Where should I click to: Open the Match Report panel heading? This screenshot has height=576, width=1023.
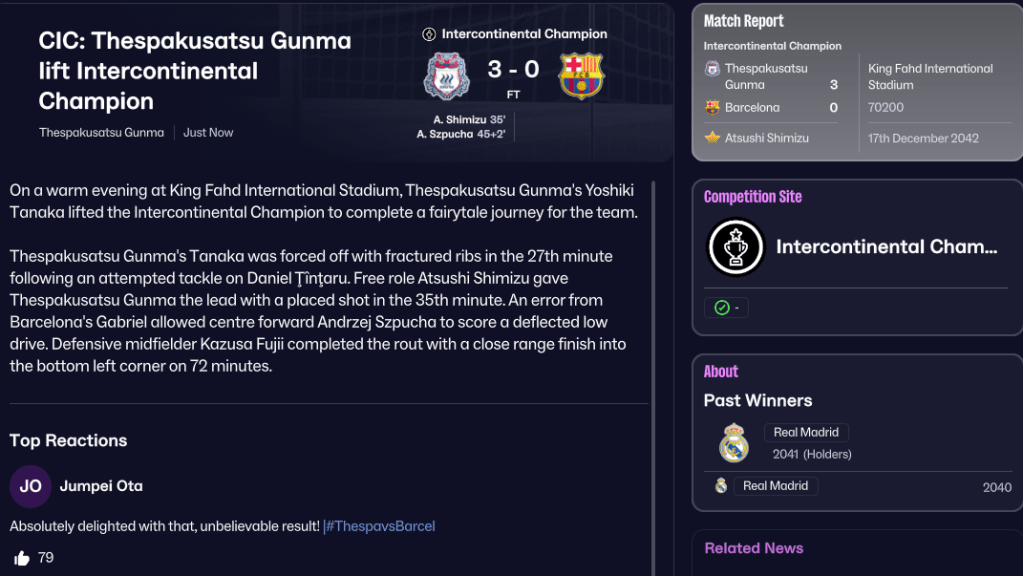click(743, 21)
